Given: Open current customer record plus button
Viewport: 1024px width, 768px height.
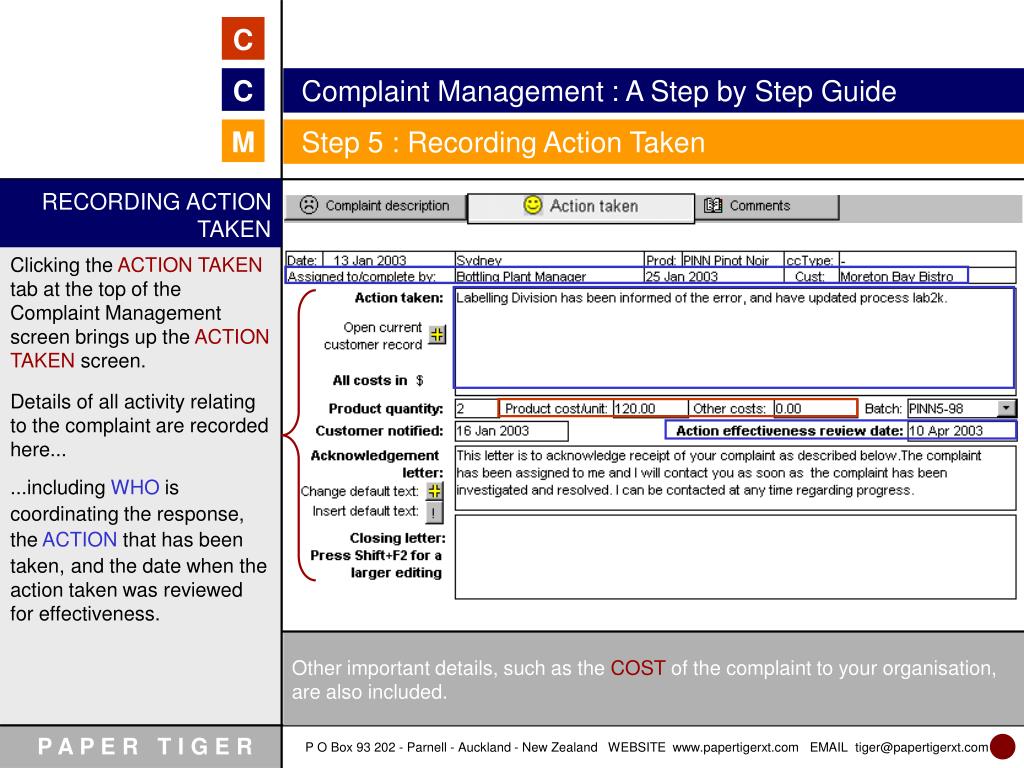Looking at the screenshot, I should [x=437, y=335].
